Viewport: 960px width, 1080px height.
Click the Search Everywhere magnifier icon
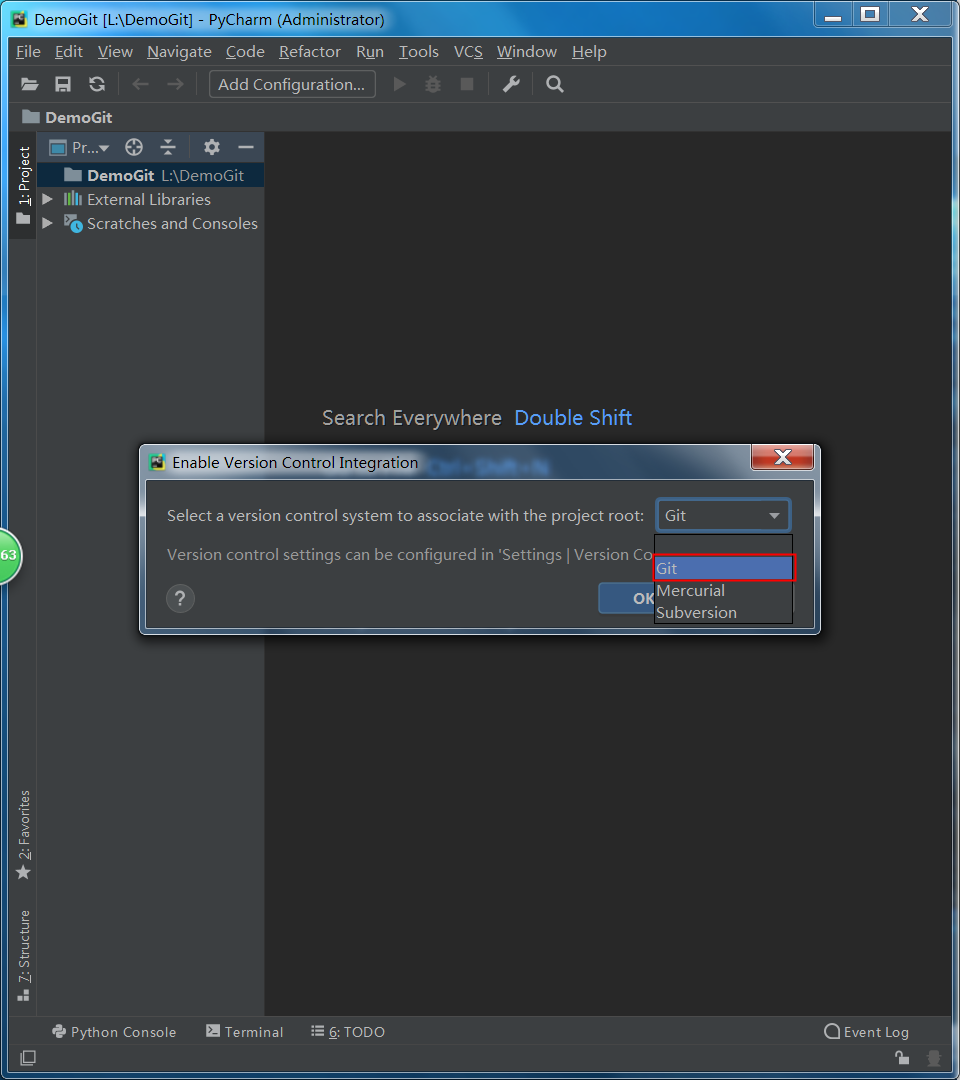tap(554, 84)
